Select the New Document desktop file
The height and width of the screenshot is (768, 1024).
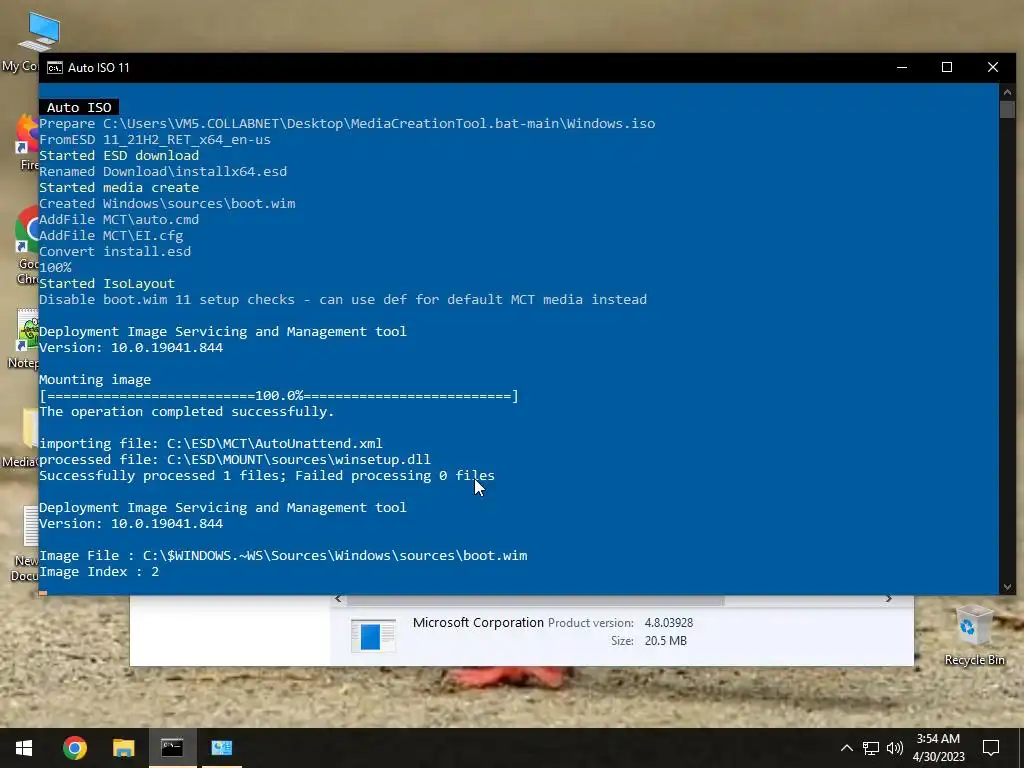coord(26,543)
